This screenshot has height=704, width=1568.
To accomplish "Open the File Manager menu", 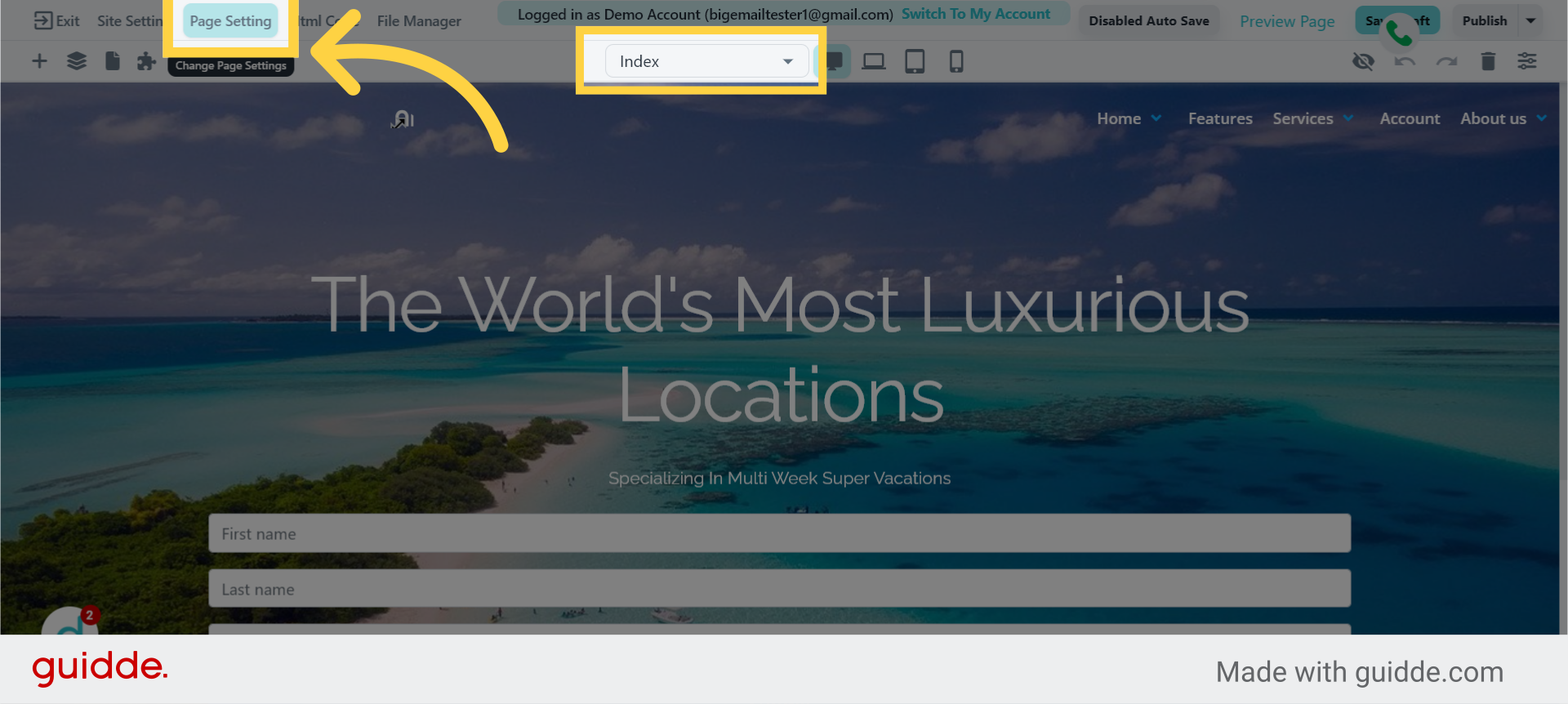I will point(419,21).
